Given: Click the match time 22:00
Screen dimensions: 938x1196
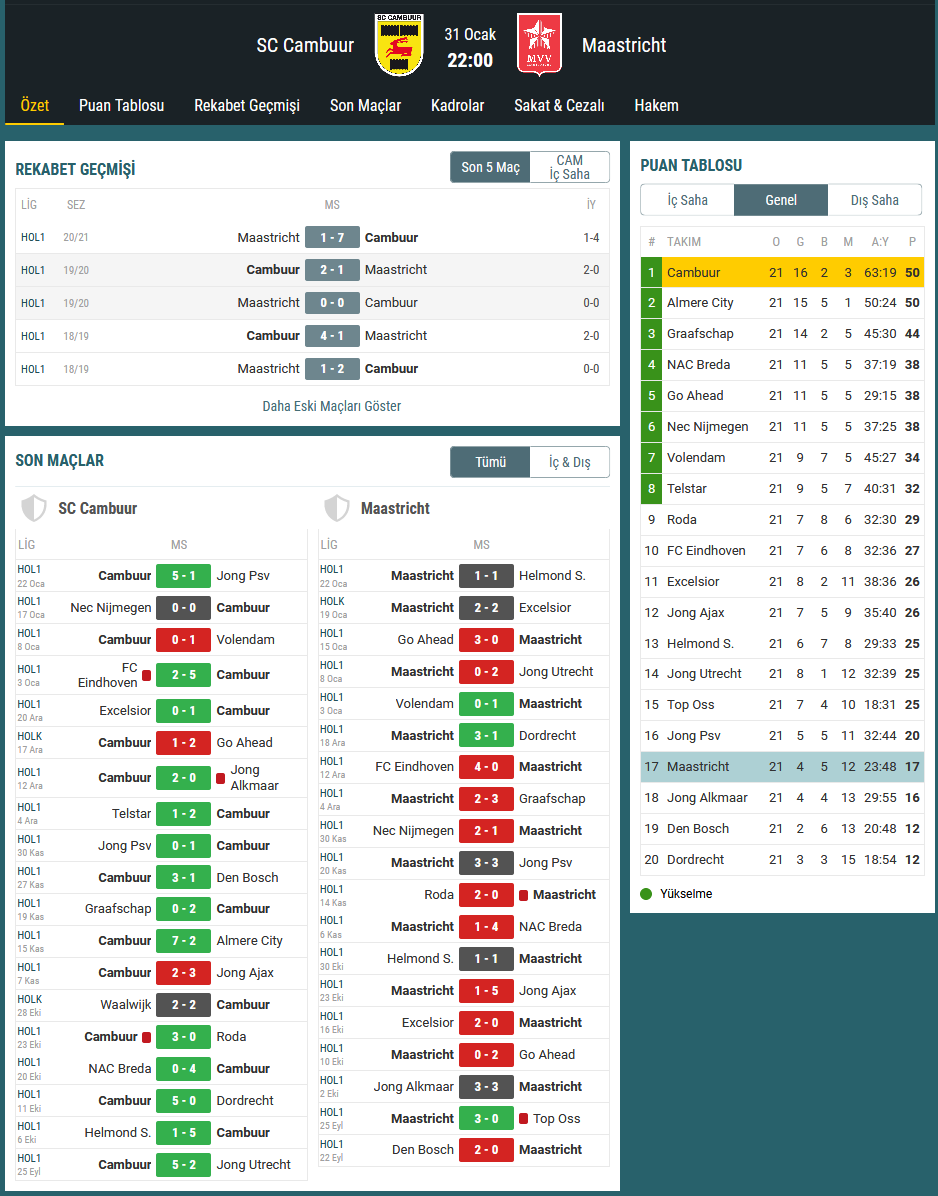Looking at the screenshot, I should [x=470, y=60].
